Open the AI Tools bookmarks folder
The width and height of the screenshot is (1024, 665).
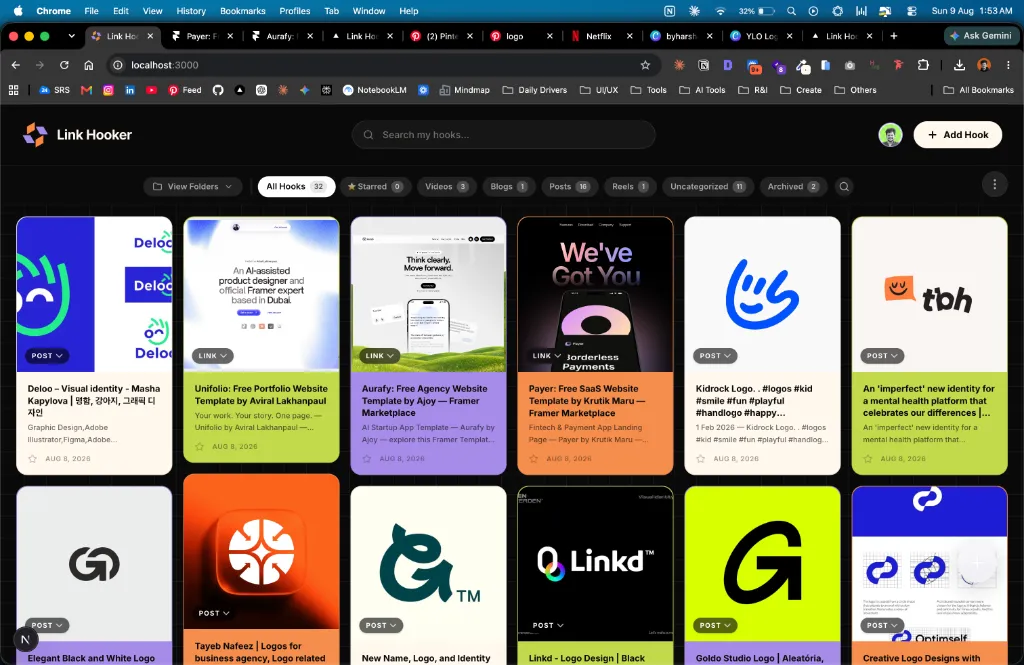pos(702,90)
